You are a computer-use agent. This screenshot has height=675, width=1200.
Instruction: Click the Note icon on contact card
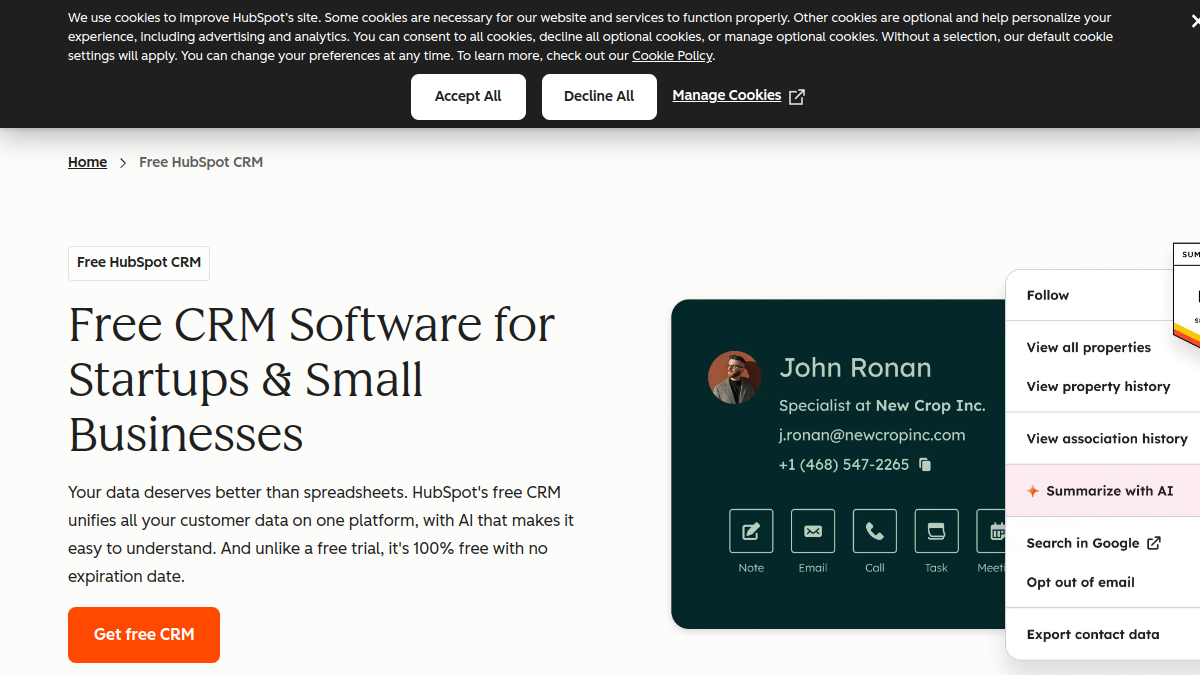pyautogui.click(x=751, y=531)
